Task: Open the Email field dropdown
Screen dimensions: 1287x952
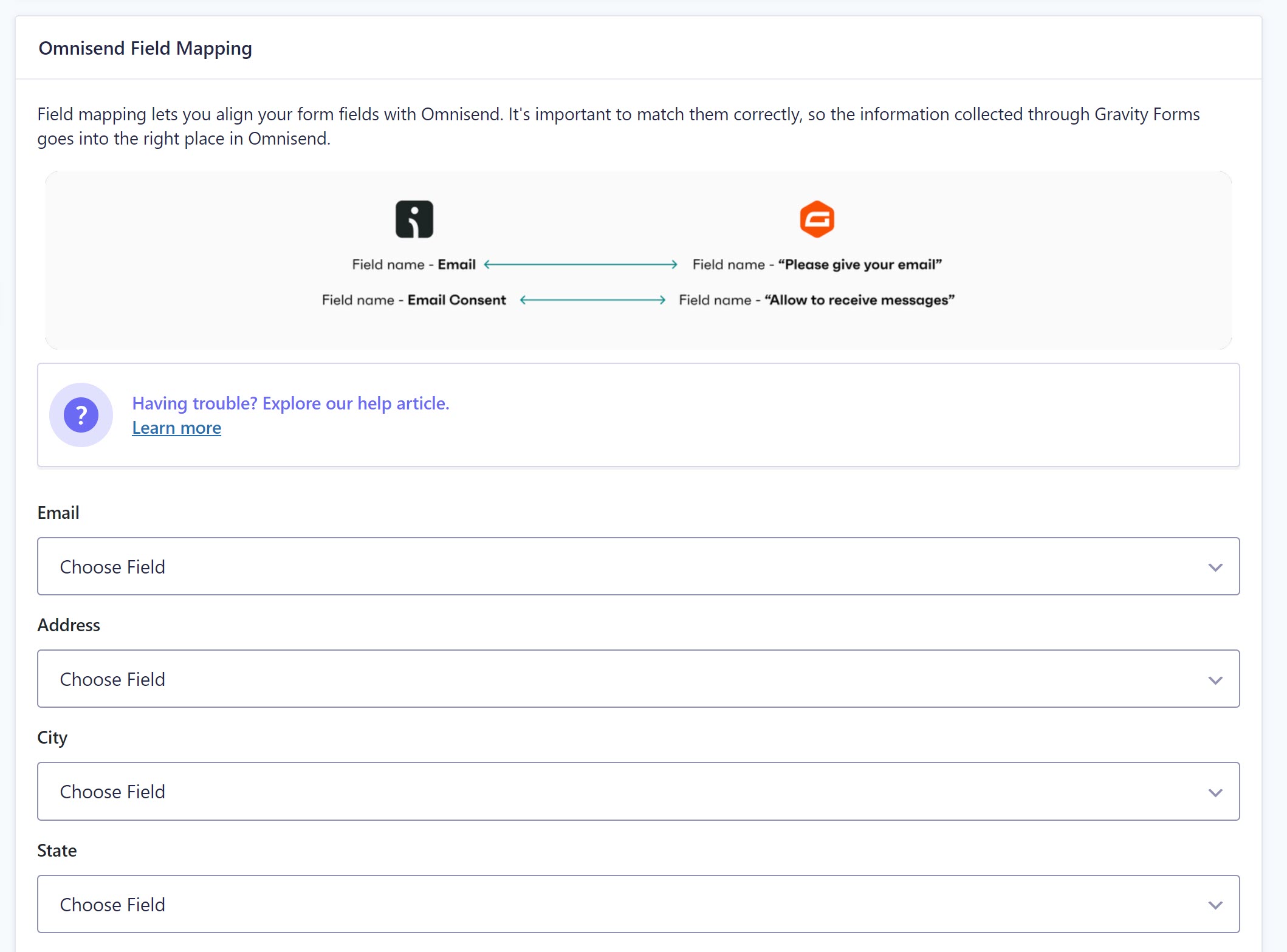Action: (638, 566)
